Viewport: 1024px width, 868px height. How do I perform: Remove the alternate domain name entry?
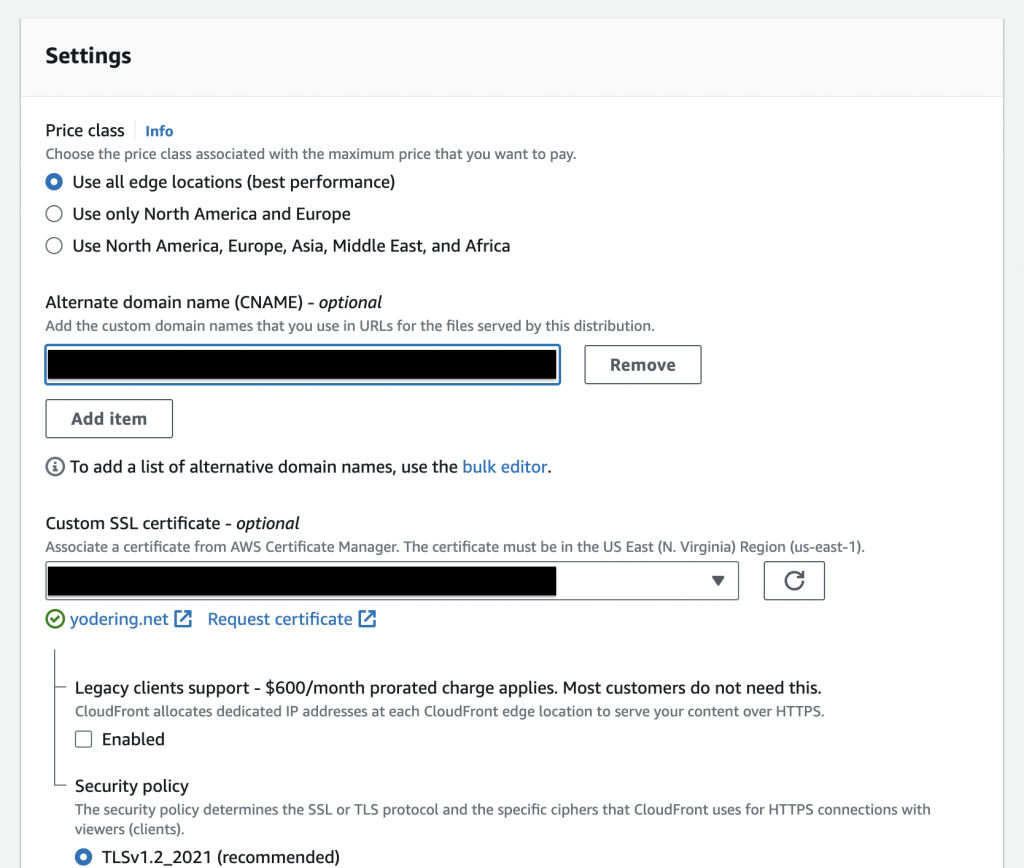(x=642, y=365)
